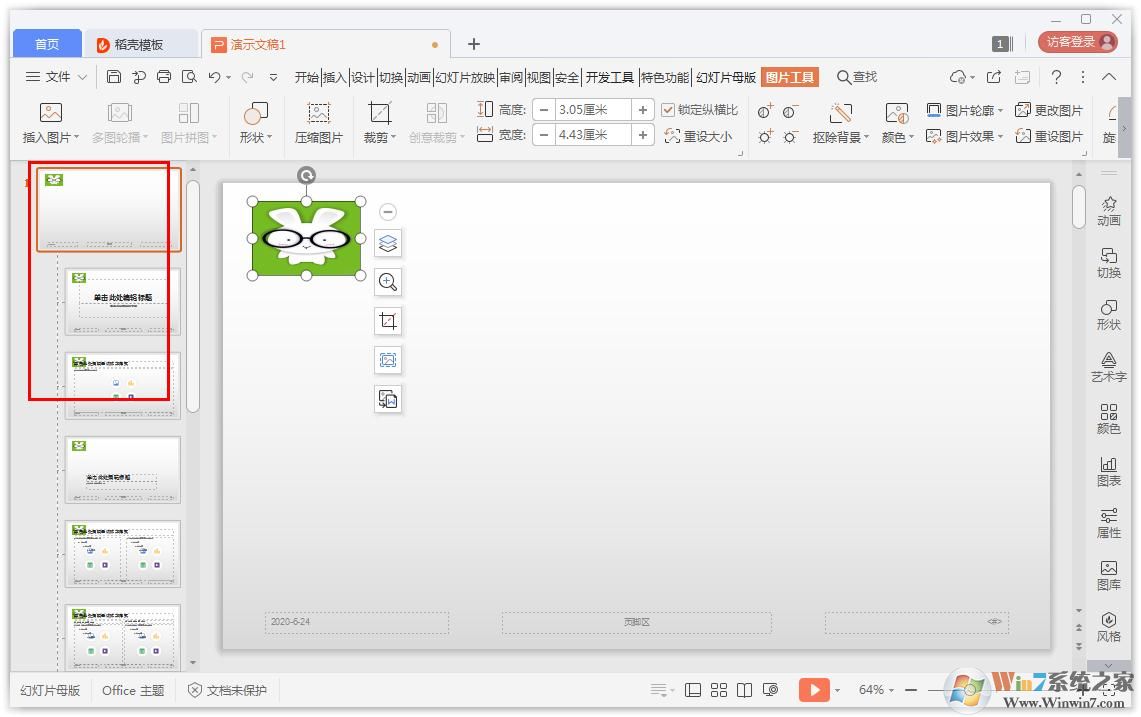Select the second layout thumbnail with title placeholder
This screenshot has width=1141, height=717.
[122, 301]
